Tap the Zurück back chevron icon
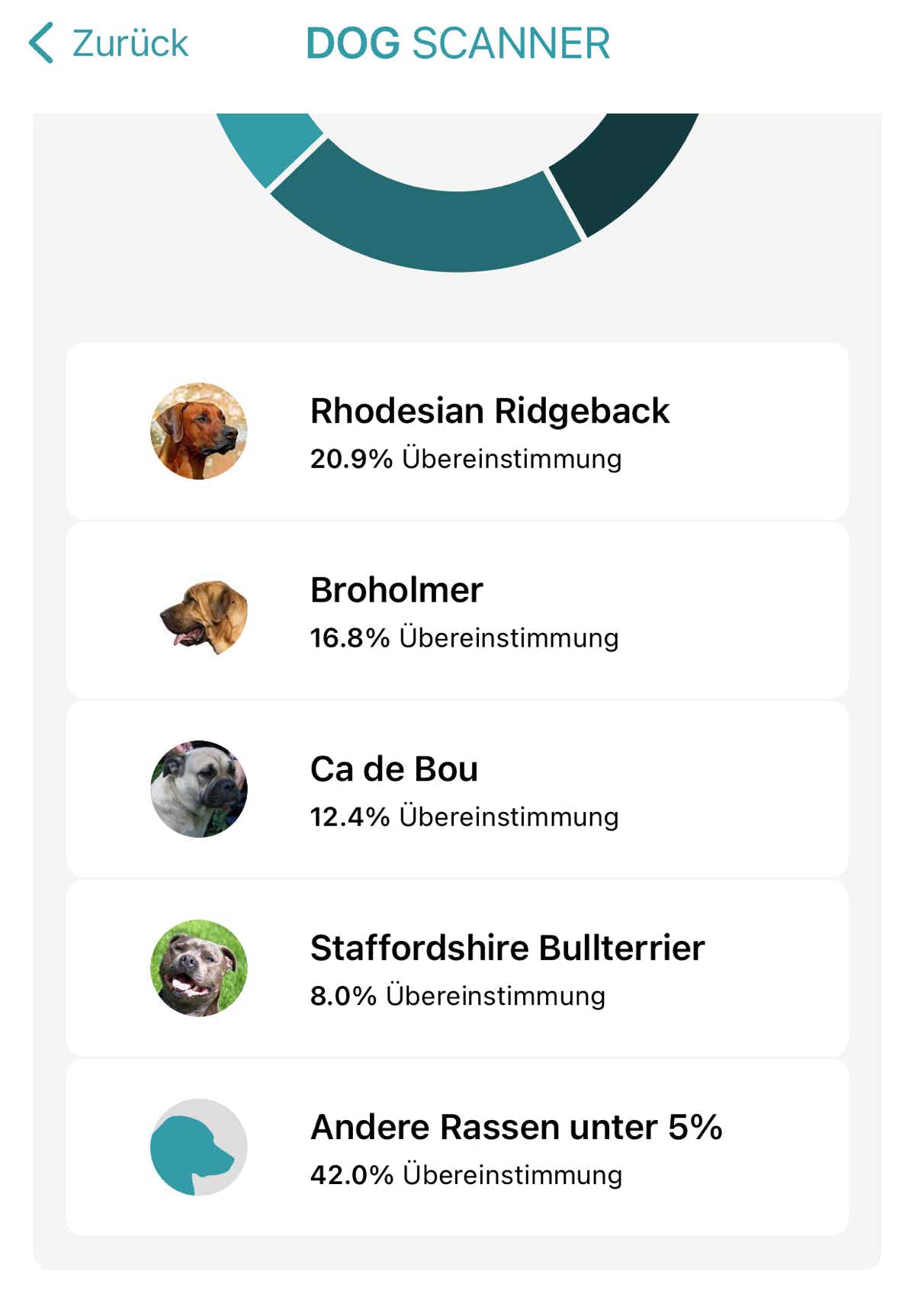915x1316 pixels. click(x=41, y=43)
